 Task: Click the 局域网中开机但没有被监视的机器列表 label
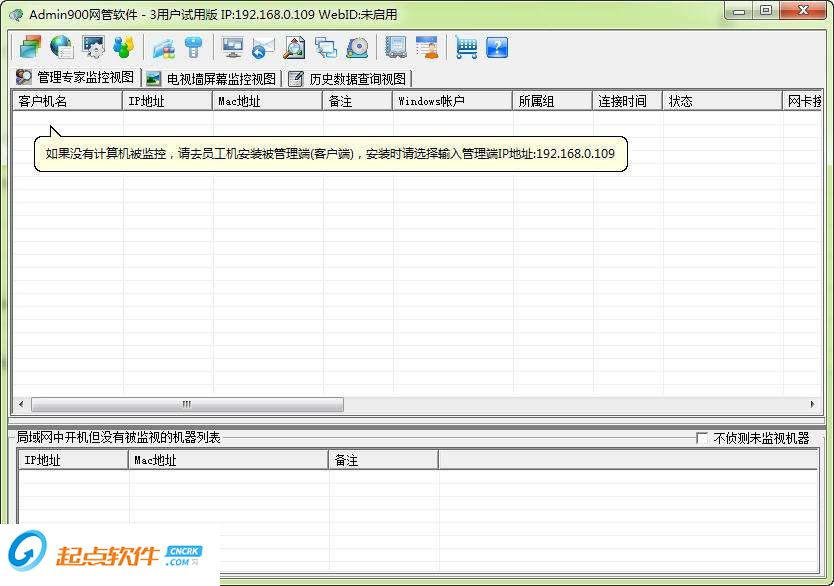(x=118, y=437)
